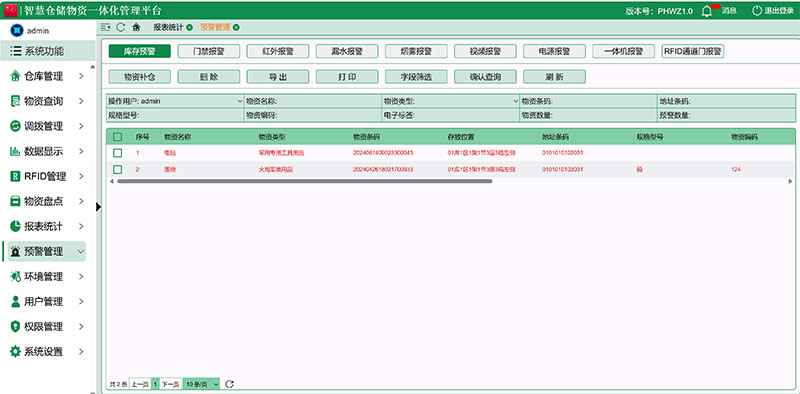Click the 字段筛选 button
The image size is (800, 394).
[x=416, y=77]
